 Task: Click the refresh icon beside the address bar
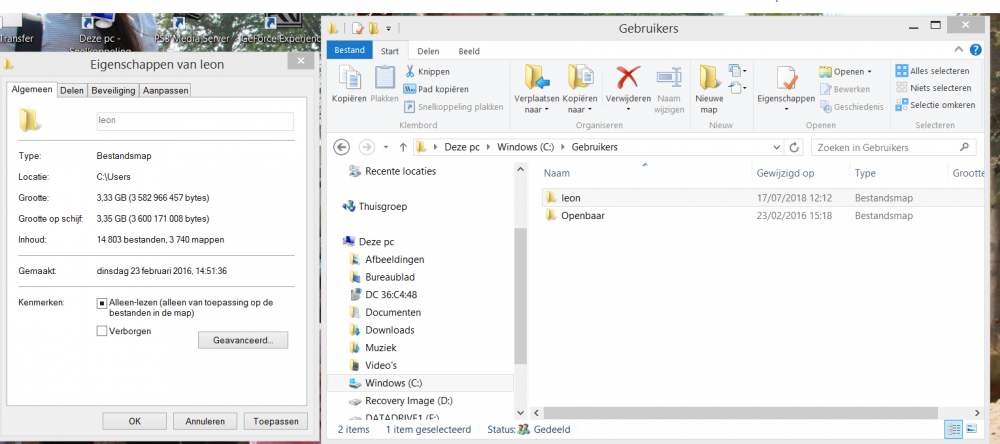coord(794,147)
